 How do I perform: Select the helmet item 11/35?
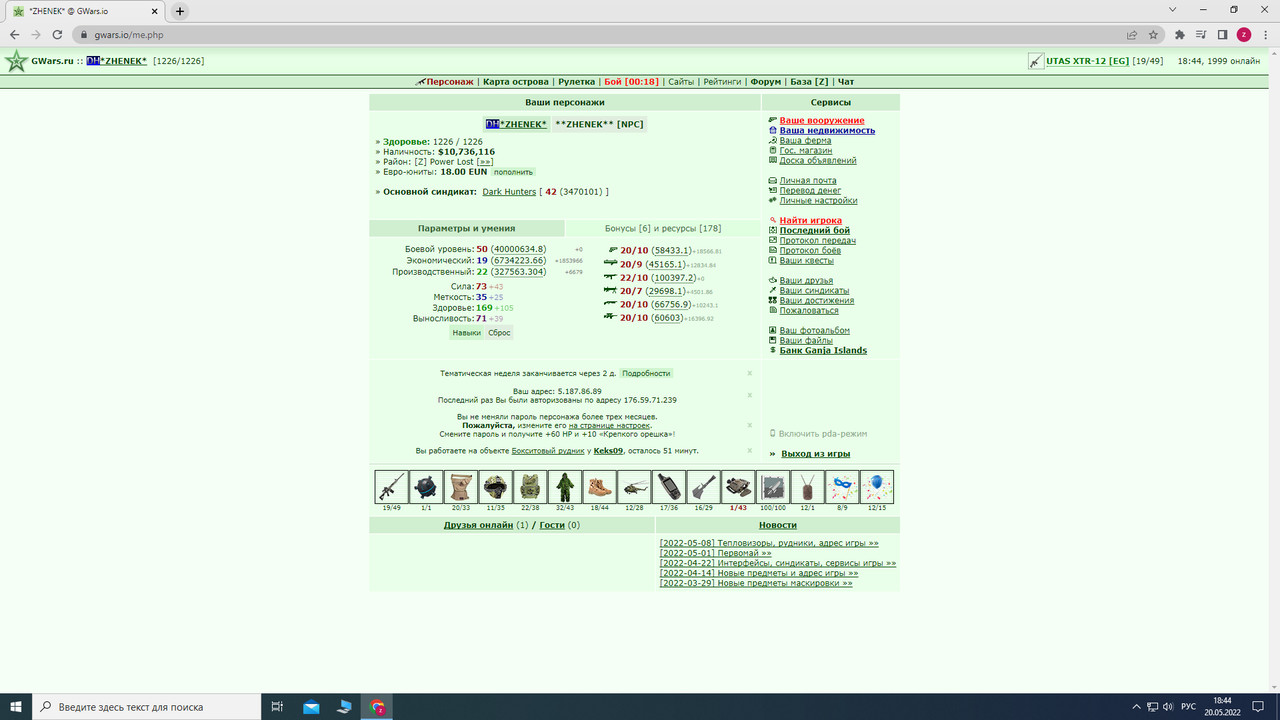pos(495,487)
